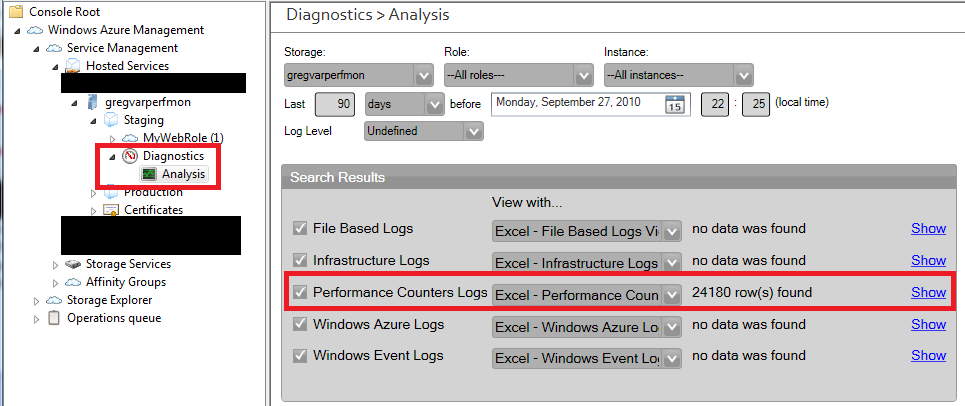This screenshot has width=965, height=406.
Task: Open the Log Level Undefined dropdown
Action: [x=423, y=131]
